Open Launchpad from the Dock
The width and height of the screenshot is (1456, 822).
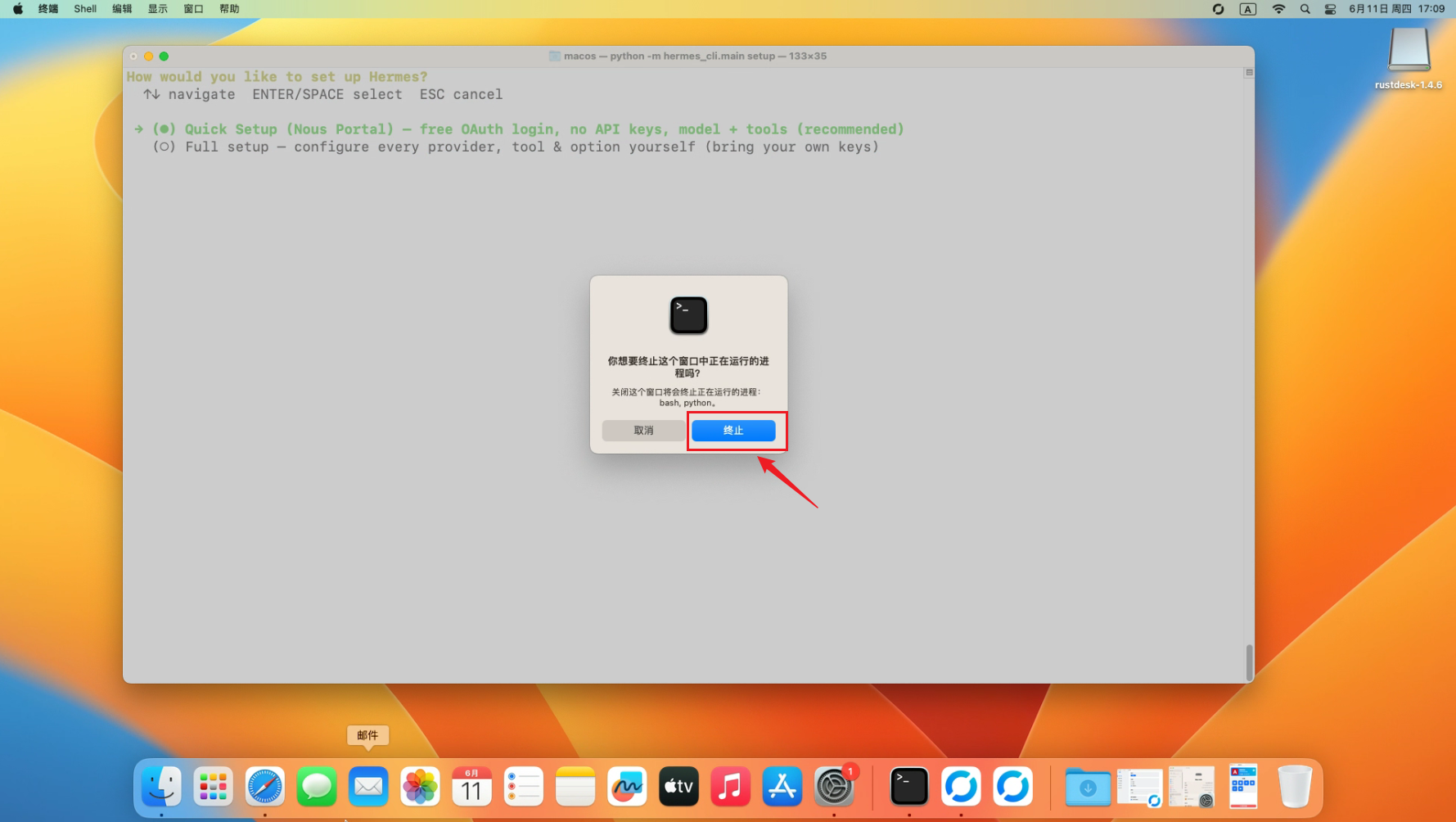pyautogui.click(x=214, y=787)
